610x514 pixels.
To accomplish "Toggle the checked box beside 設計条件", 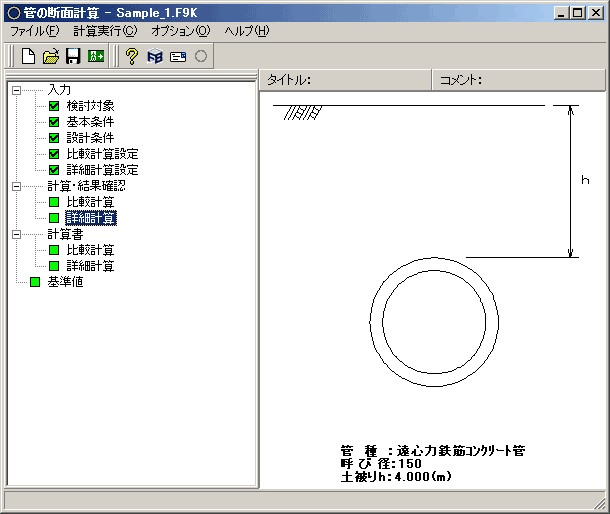I will (54, 138).
